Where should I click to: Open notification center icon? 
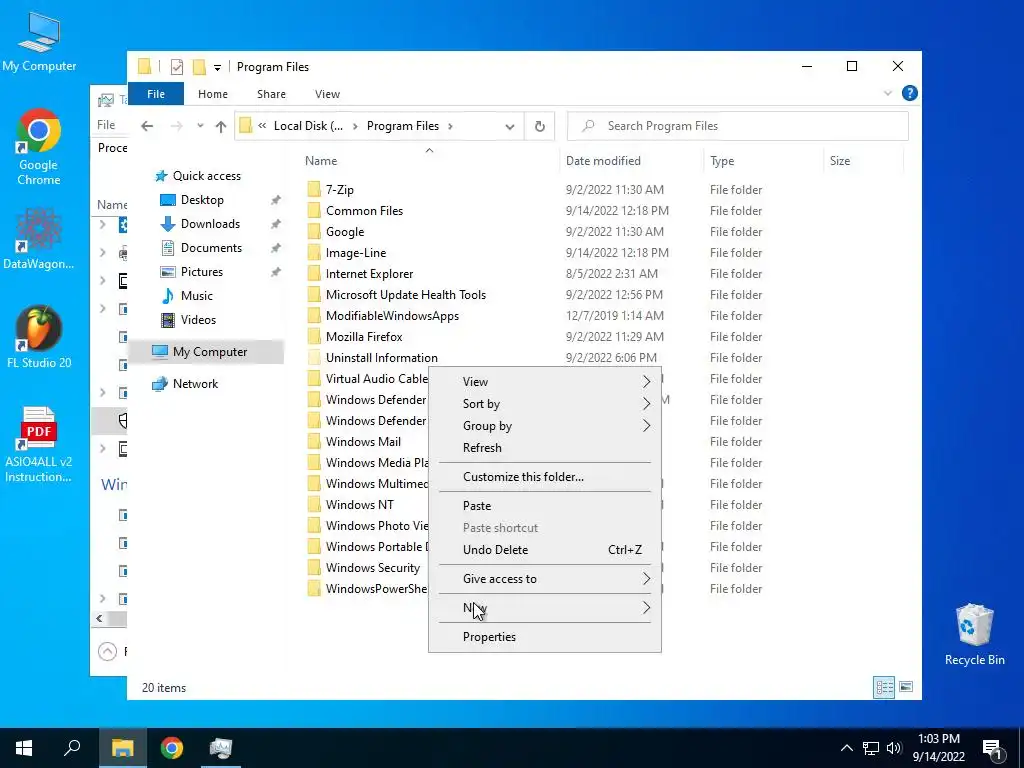coord(992,748)
